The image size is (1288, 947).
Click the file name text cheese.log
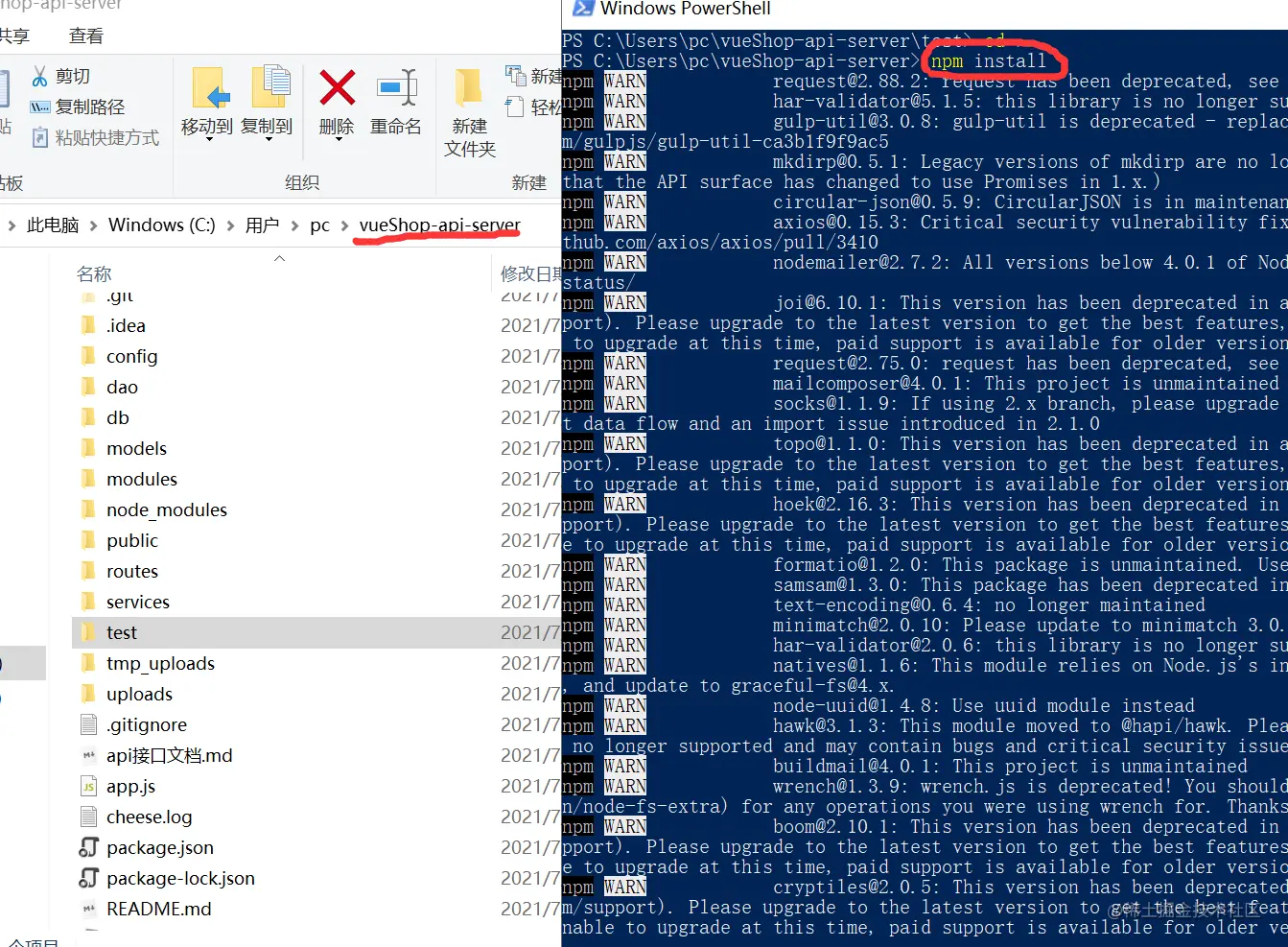pyautogui.click(x=149, y=817)
